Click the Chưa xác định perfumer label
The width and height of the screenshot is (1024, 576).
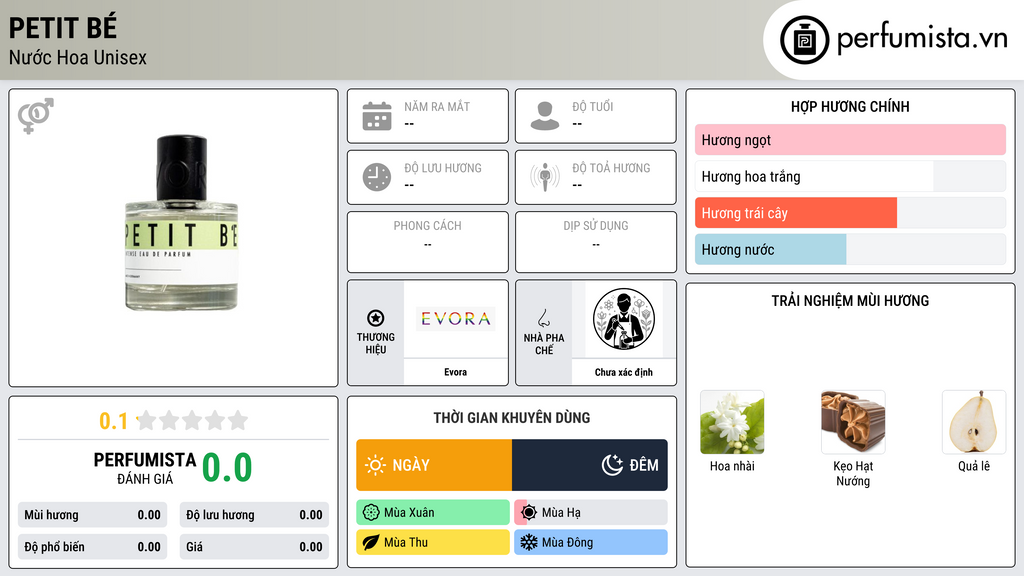coord(624,372)
